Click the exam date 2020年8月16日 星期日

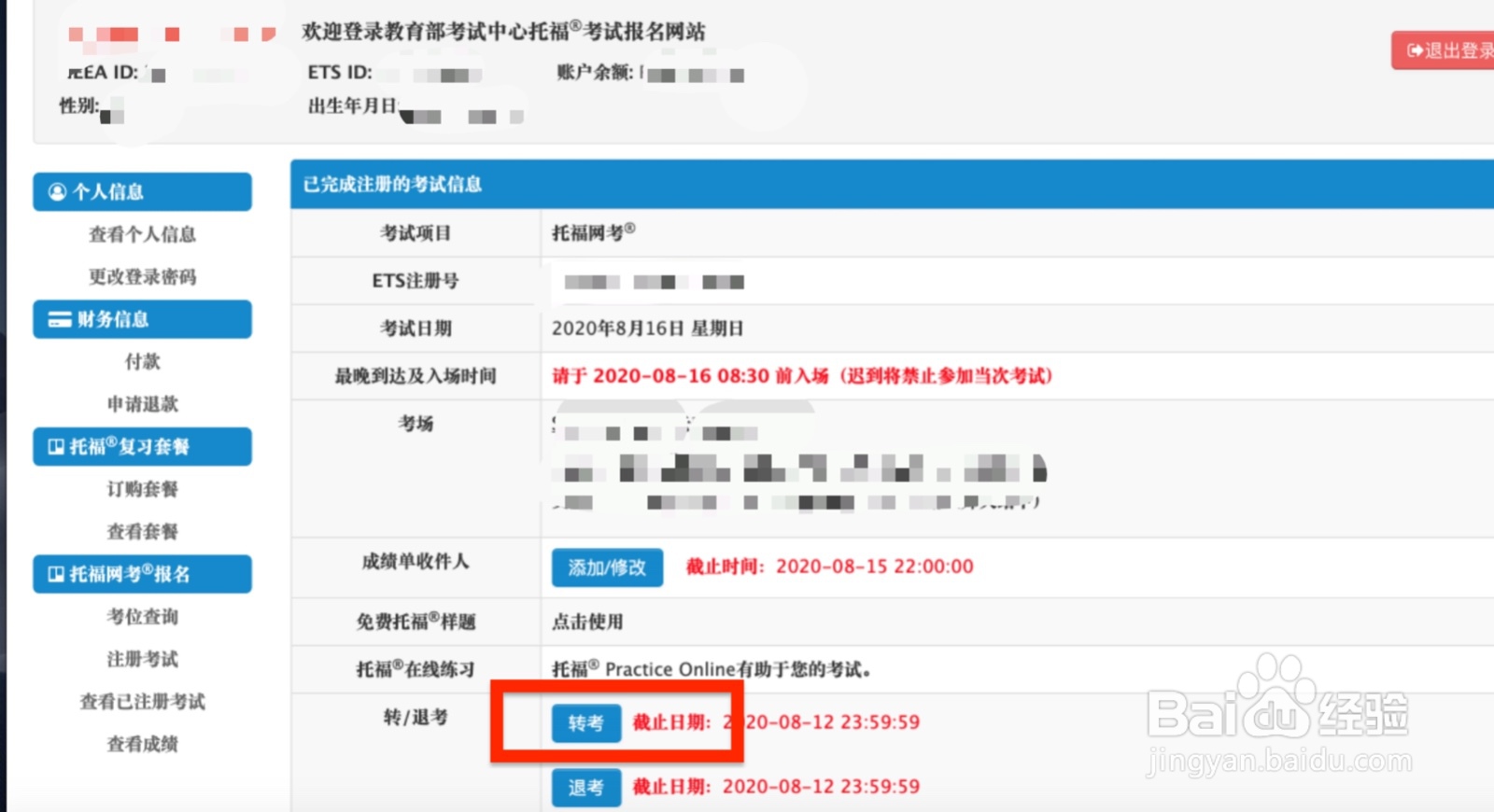point(647,329)
